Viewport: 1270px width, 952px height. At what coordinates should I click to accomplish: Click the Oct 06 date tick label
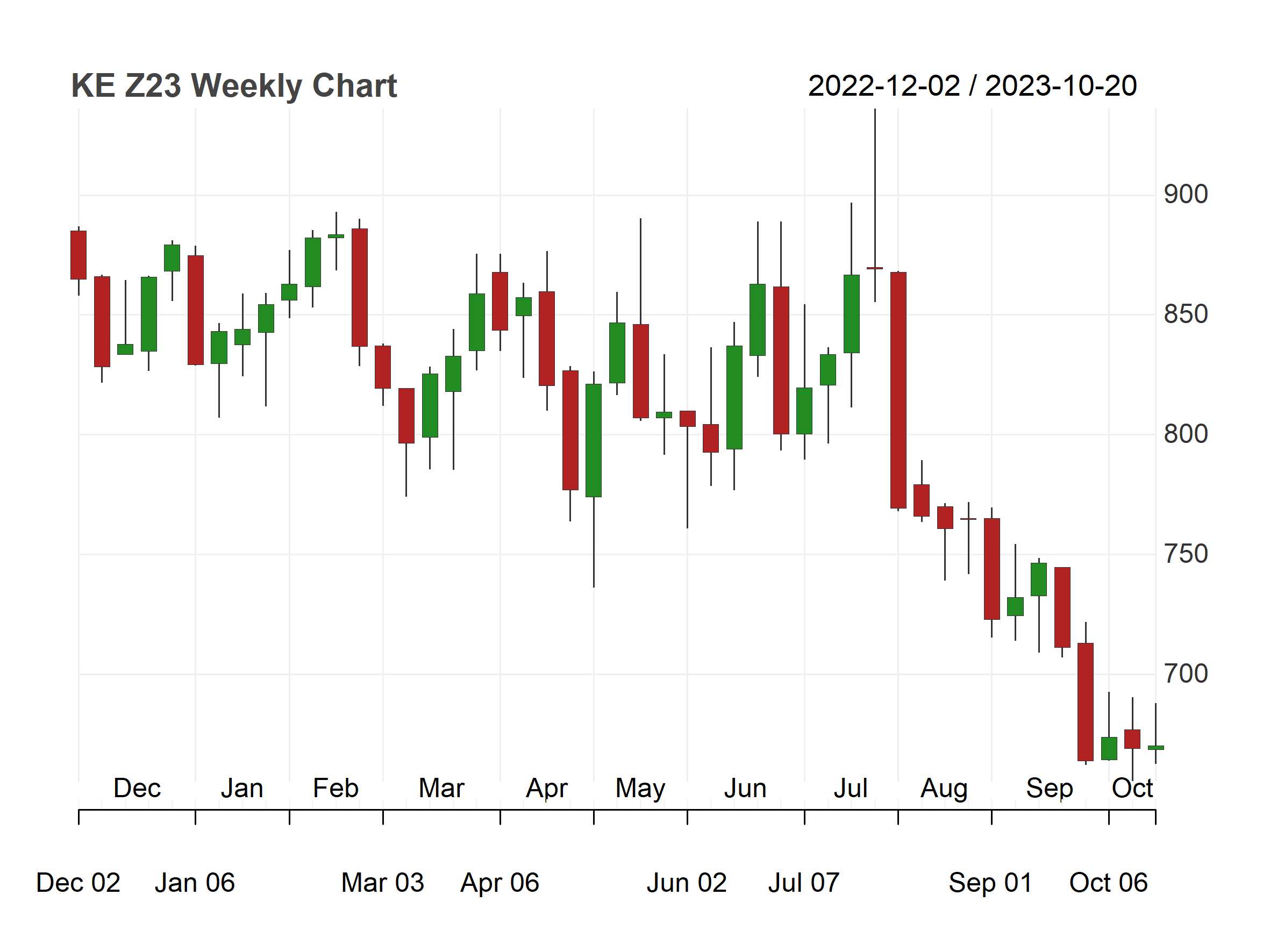(1108, 883)
